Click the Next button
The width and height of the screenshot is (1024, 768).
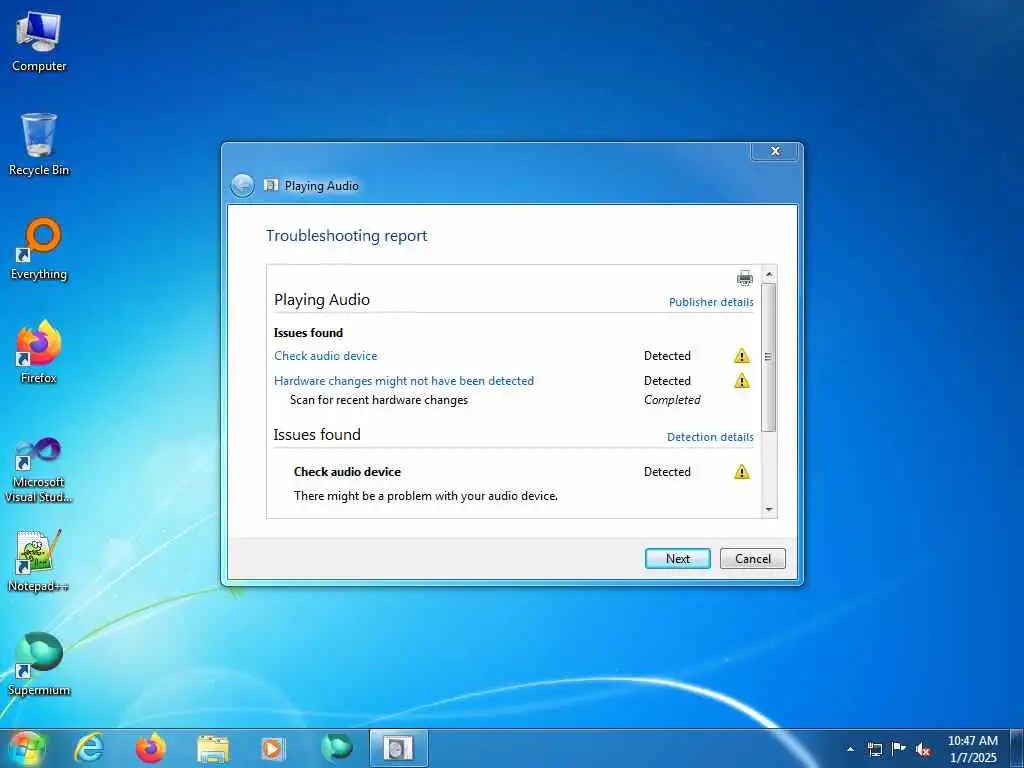click(x=678, y=559)
